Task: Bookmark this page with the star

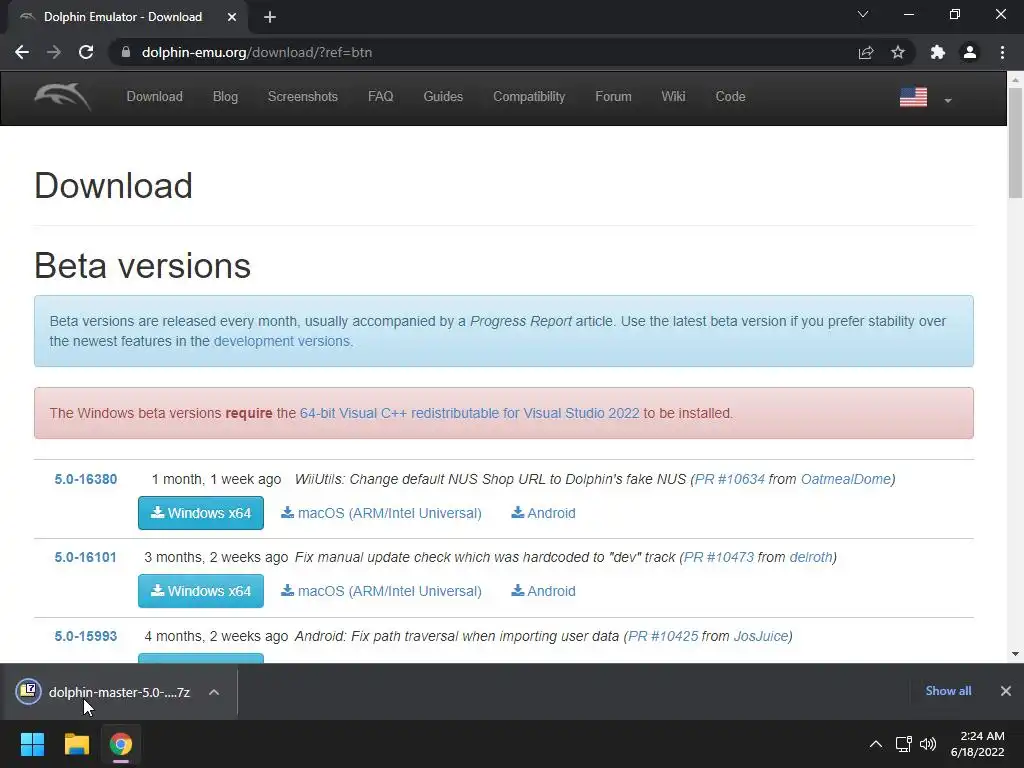Action: (898, 52)
